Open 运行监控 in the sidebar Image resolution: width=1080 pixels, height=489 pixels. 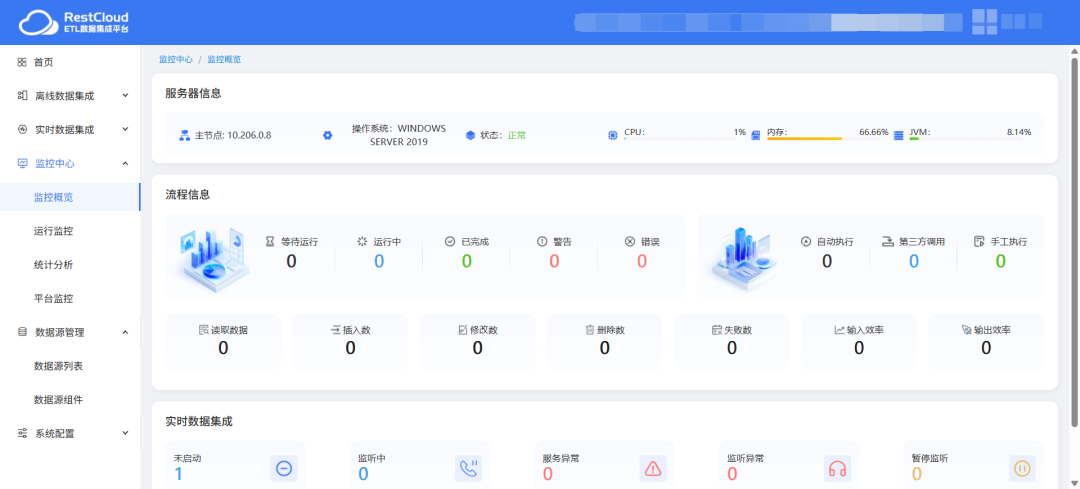click(x=70, y=231)
